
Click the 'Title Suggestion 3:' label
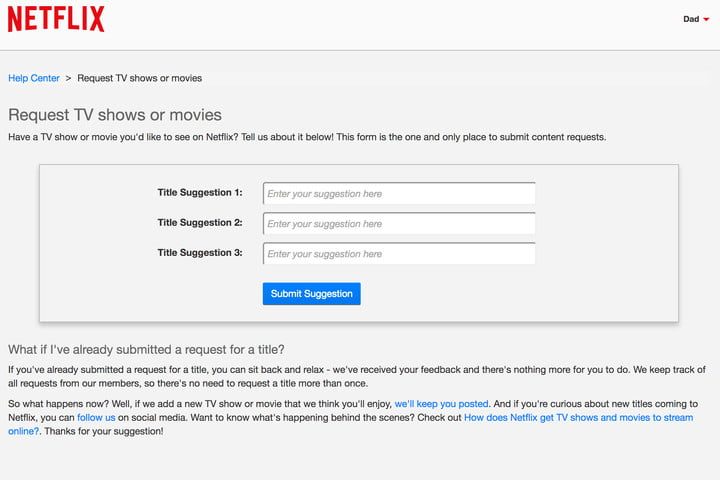click(200, 253)
